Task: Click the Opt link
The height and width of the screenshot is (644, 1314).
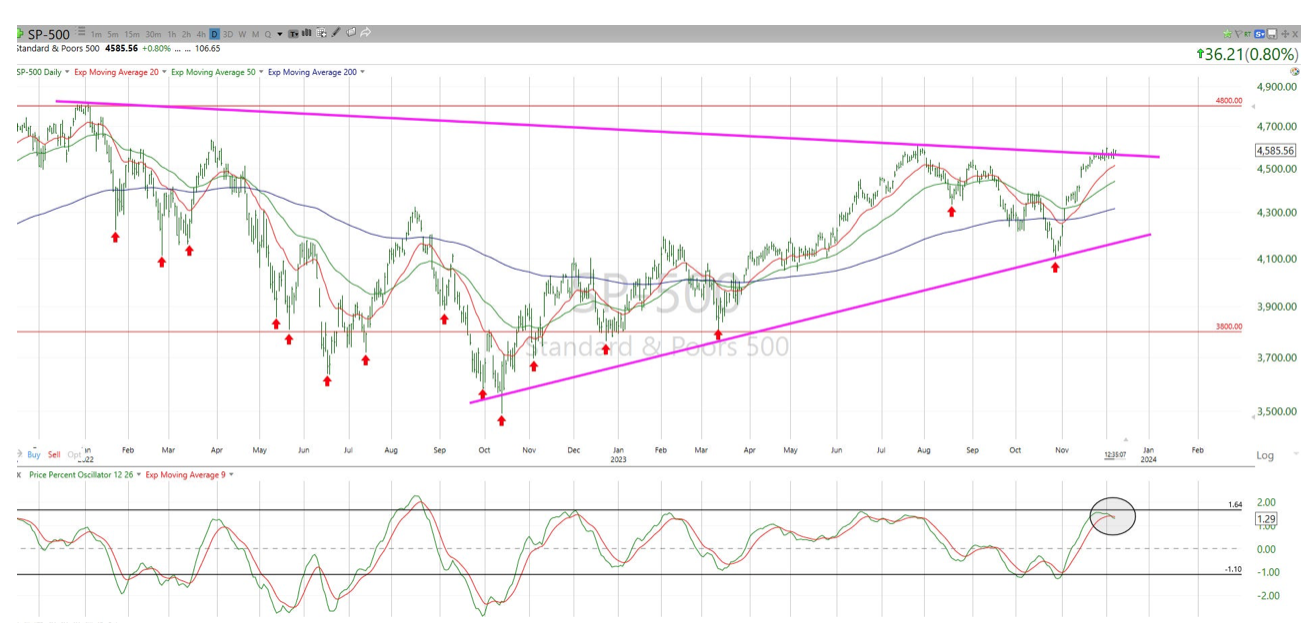Action: (x=74, y=454)
